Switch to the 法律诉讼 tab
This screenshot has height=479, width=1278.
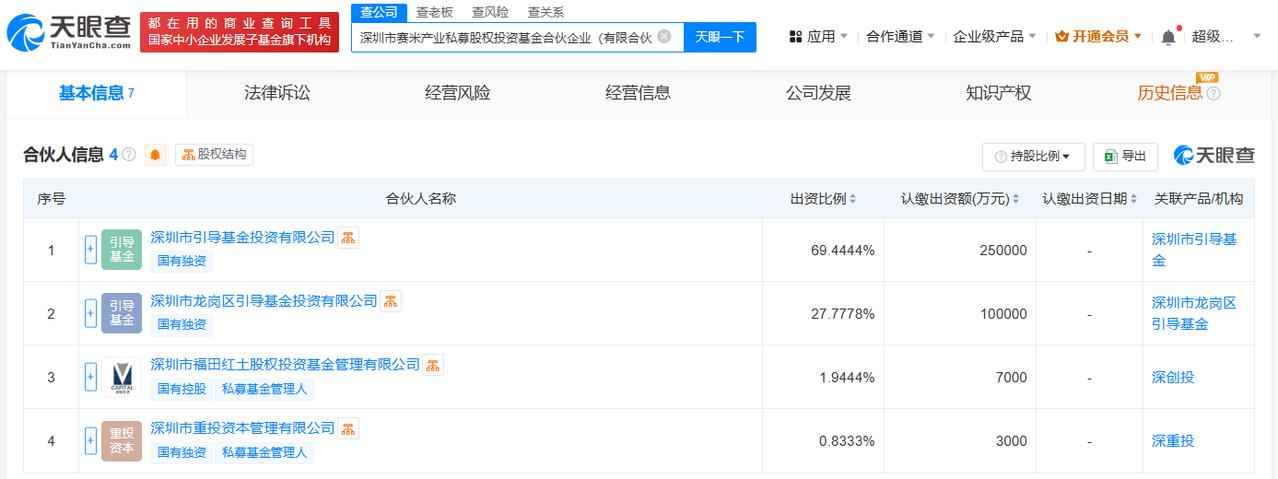(x=277, y=94)
